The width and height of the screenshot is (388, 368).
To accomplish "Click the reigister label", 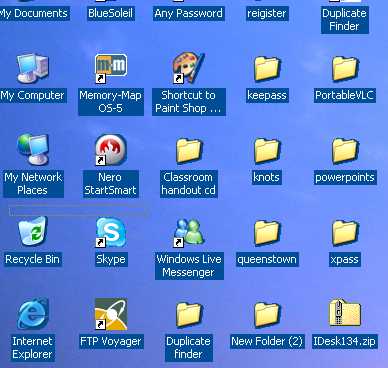I will 267,13.
